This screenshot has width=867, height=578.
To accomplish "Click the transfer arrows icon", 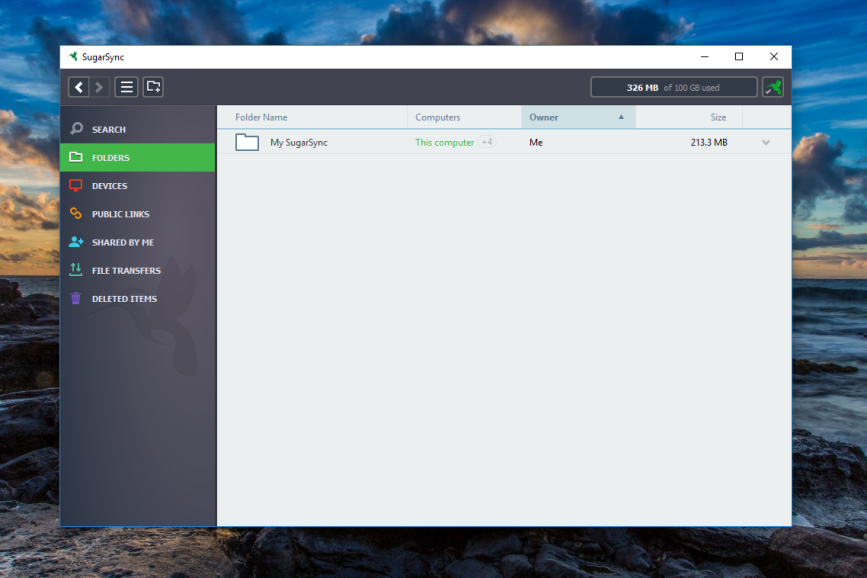I will 76,269.
